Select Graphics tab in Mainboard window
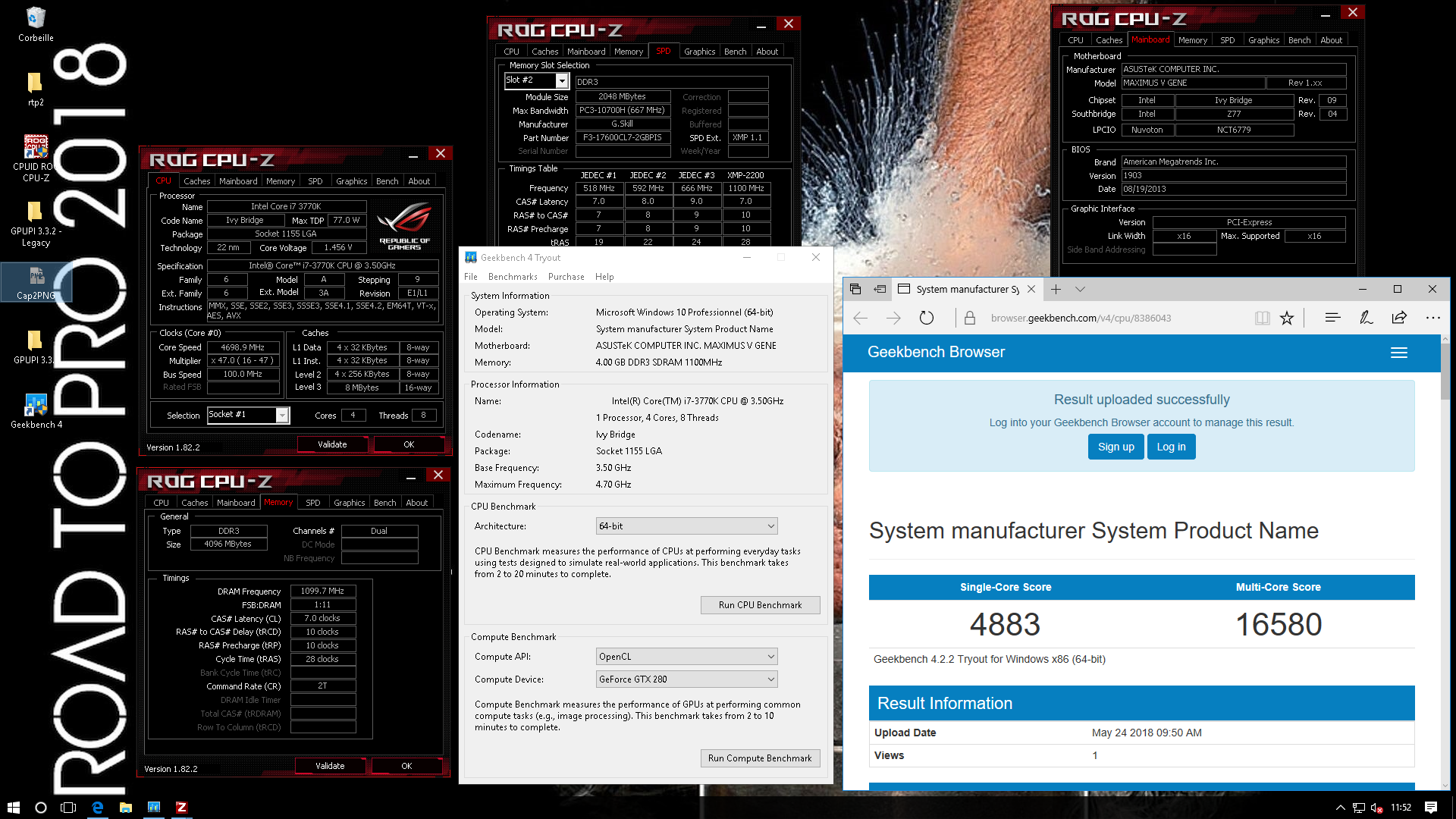Screen dimensions: 1456x819 tap(1263, 40)
